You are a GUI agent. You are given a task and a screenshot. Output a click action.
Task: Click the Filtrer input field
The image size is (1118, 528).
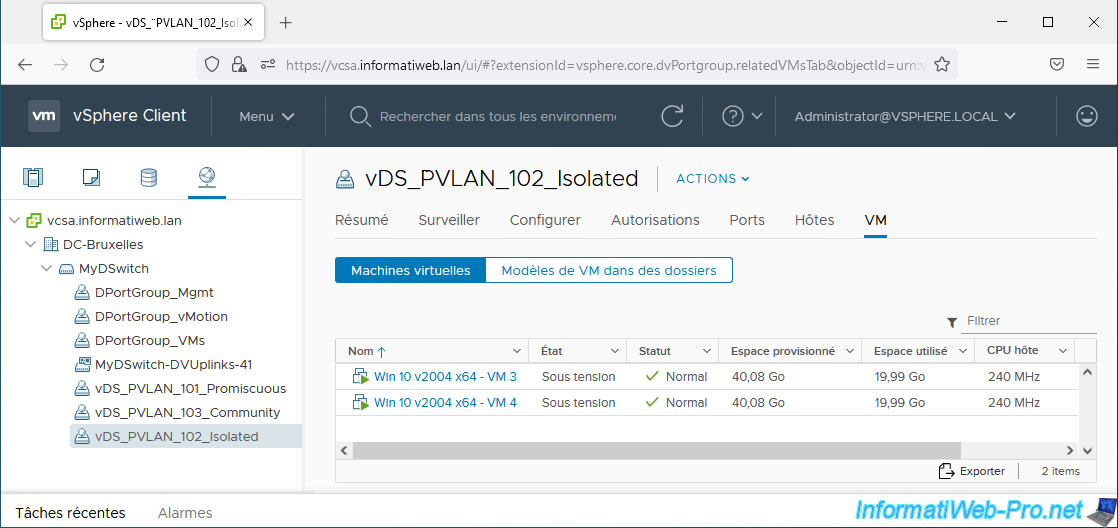[x=1030, y=321]
